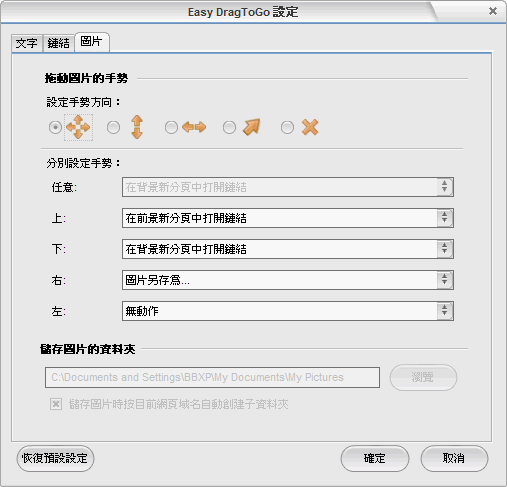Click the four-direction arrows gesture icon
The width and height of the screenshot is (507, 487).
pyautogui.click(x=78, y=127)
